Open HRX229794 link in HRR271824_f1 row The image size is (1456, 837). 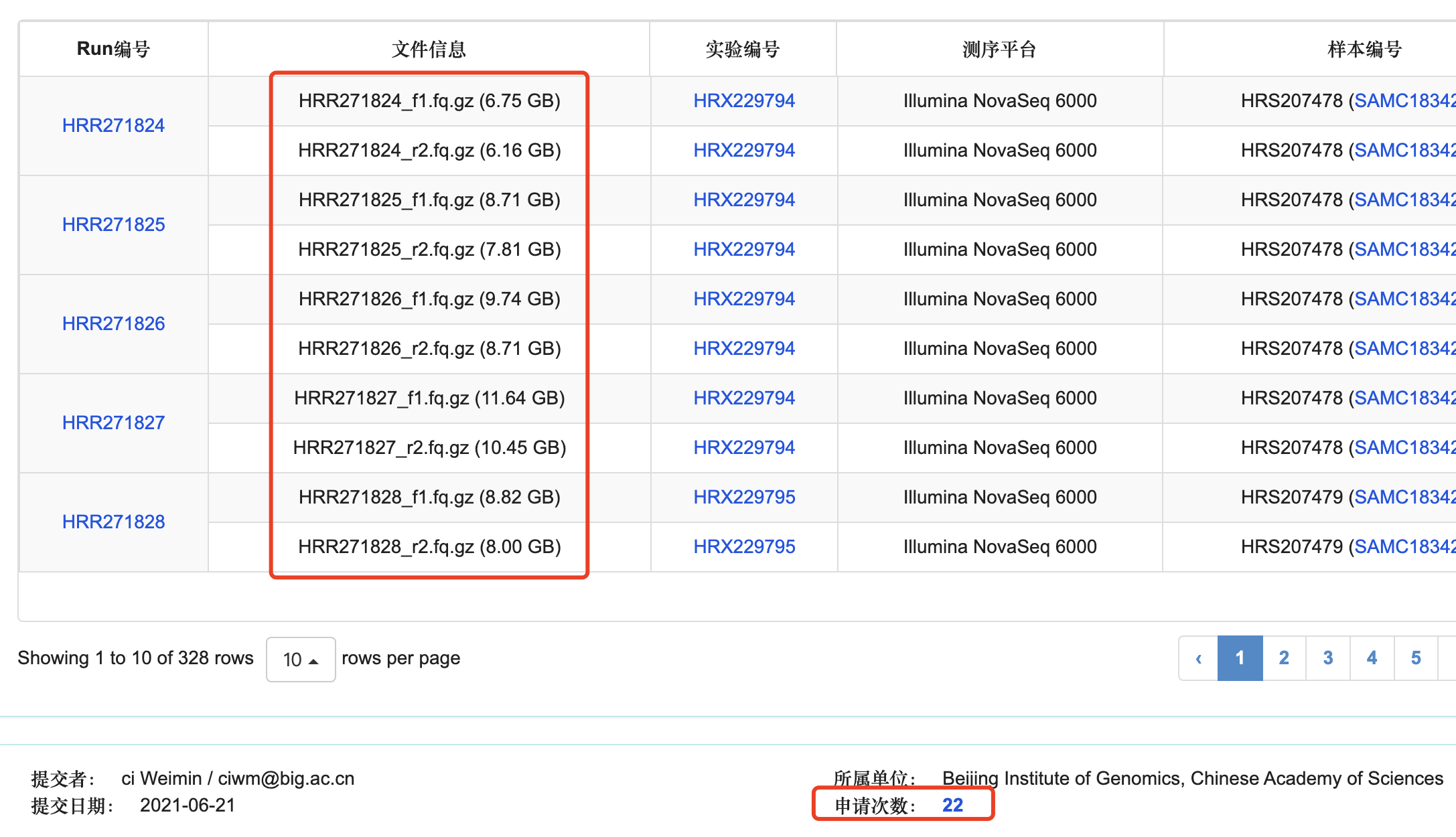tap(744, 100)
